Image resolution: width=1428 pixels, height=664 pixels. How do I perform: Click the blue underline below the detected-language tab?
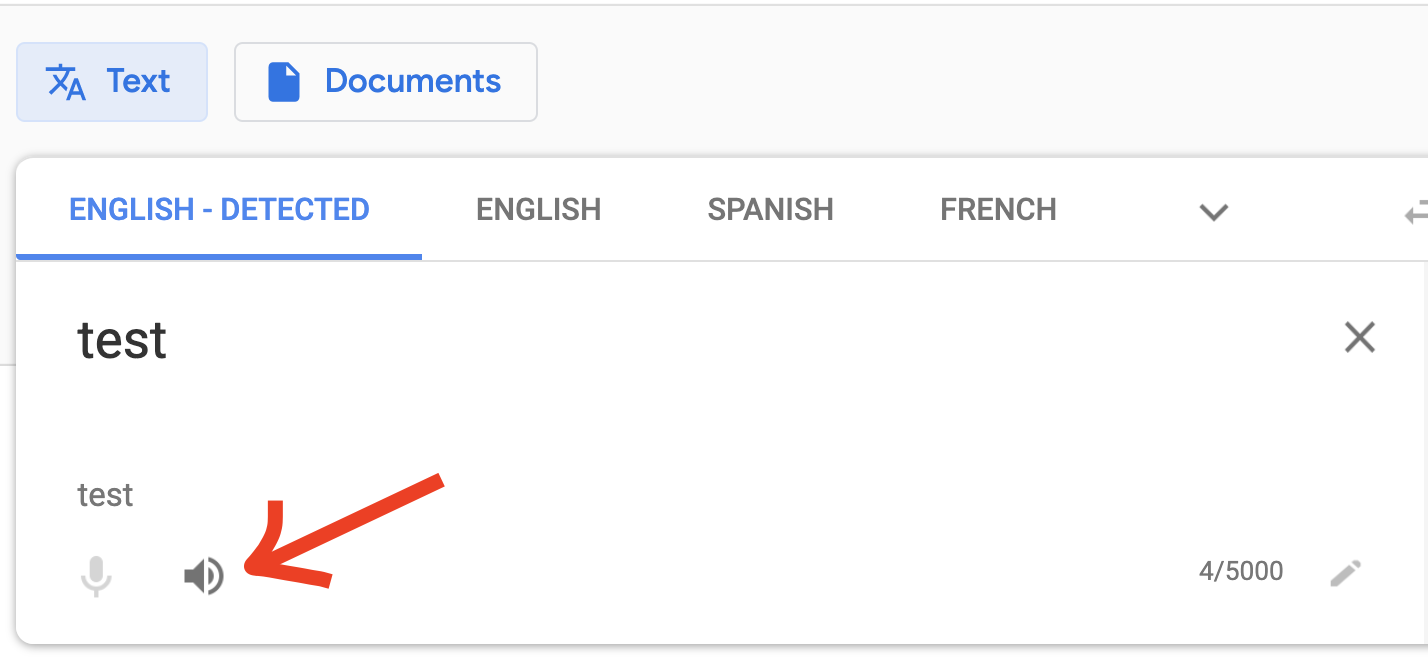coord(219,256)
